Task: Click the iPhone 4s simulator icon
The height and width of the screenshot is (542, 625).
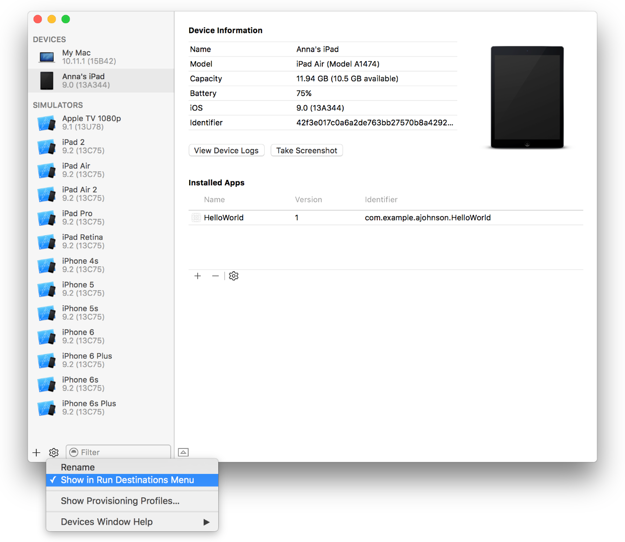Action: click(47, 265)
